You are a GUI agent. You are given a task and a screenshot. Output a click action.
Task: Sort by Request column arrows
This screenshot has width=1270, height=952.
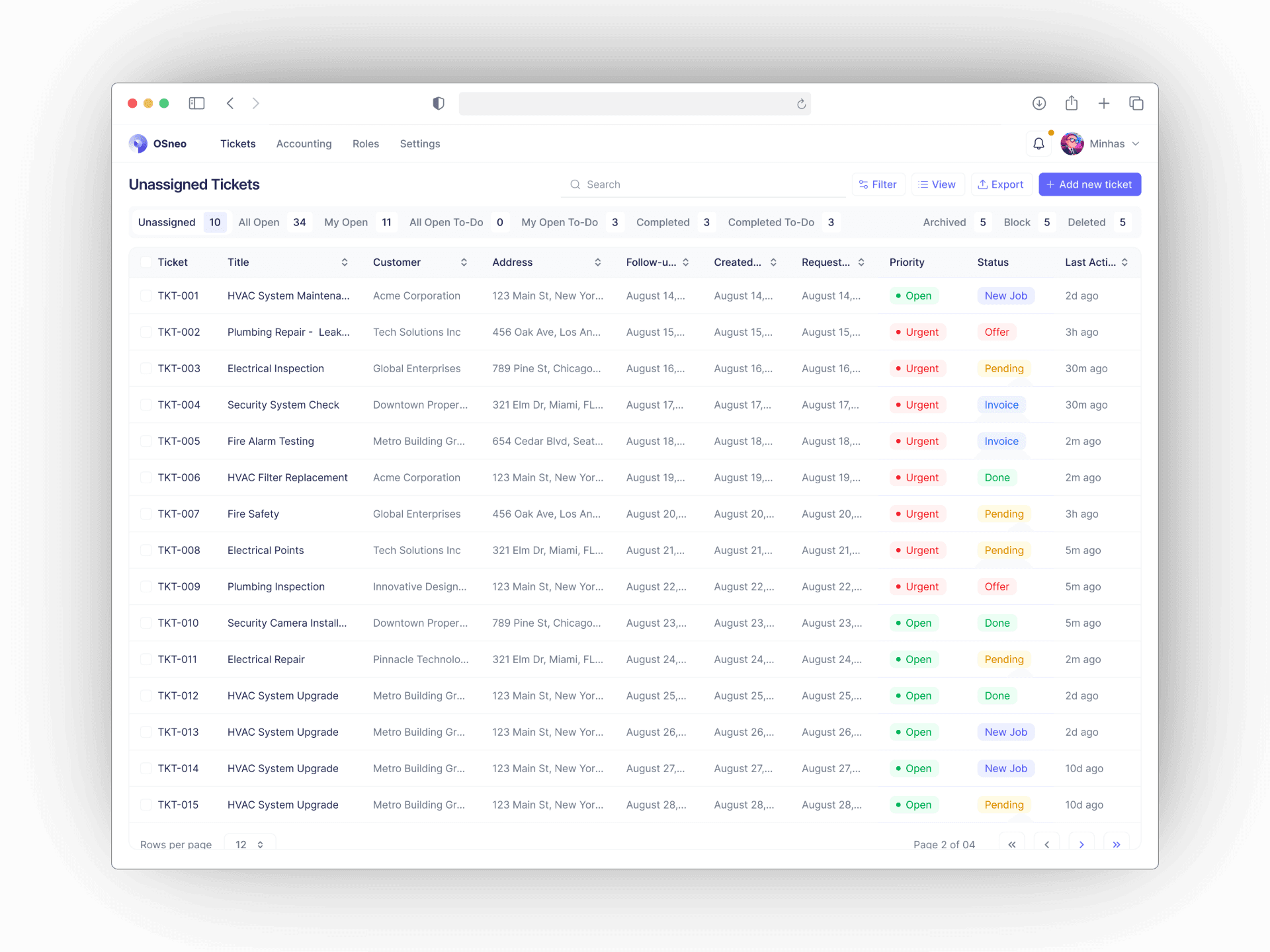click(x=861, y=262)
